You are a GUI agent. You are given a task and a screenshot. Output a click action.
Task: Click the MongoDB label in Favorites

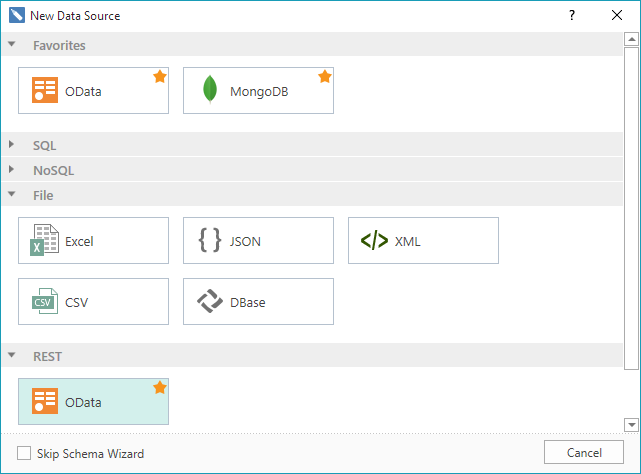(259, 92)
